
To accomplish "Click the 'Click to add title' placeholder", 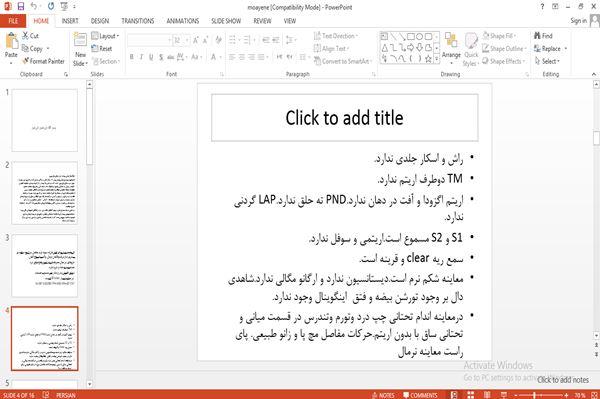I will tap(344, 118).
